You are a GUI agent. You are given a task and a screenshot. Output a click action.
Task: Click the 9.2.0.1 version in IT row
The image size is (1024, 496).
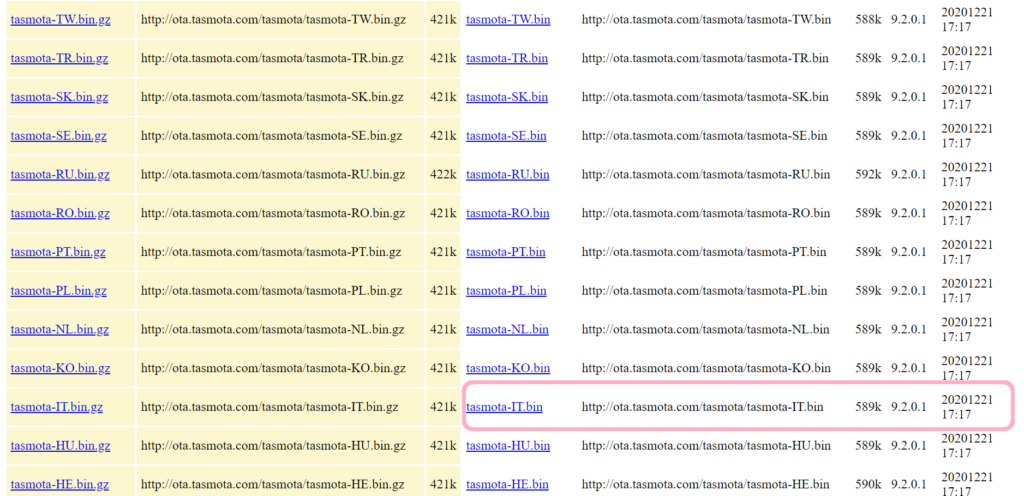tap(909, 407)
